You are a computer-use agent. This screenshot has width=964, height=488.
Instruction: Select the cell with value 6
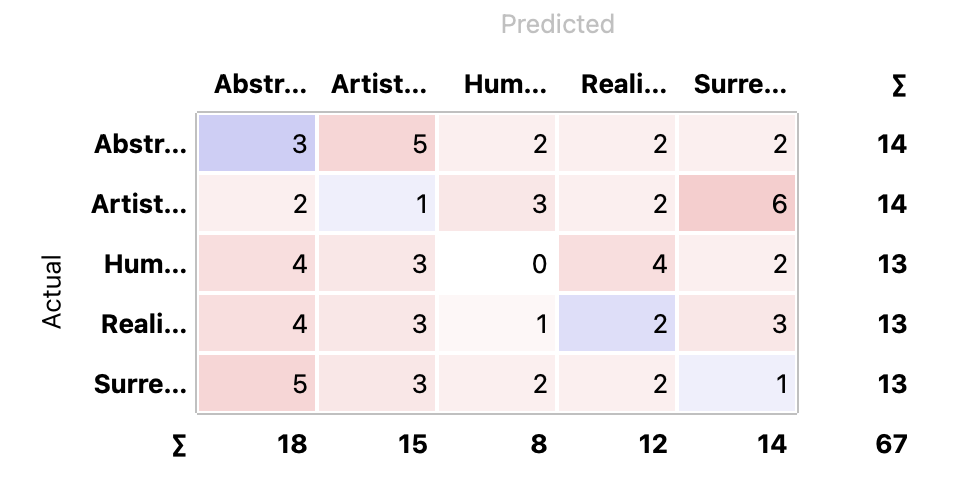click(737, 203)
